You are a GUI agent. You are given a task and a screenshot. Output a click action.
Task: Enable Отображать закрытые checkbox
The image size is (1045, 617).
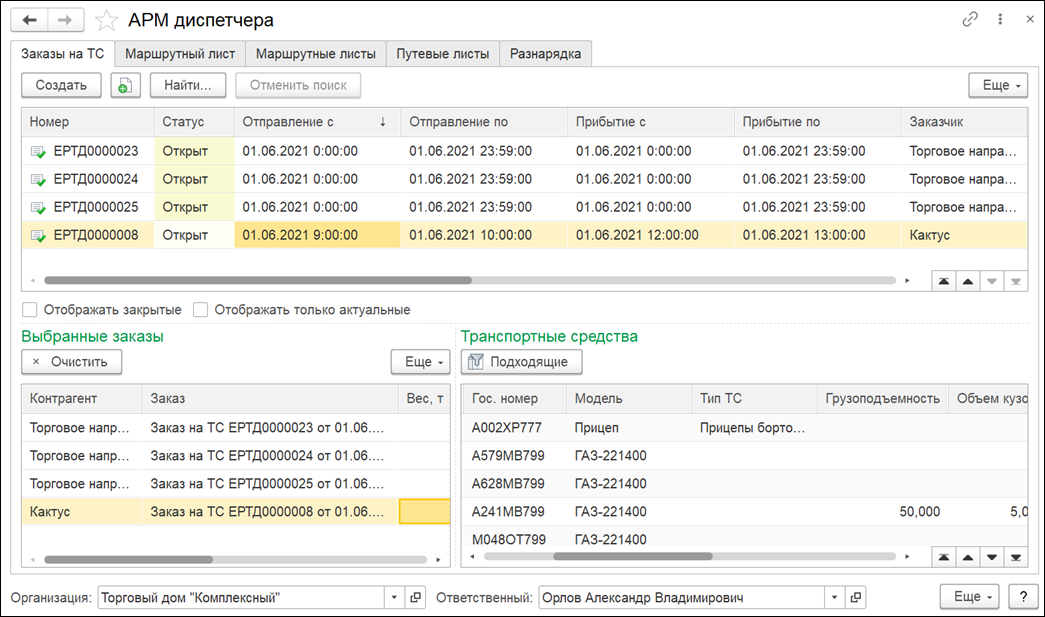(30, 310)
